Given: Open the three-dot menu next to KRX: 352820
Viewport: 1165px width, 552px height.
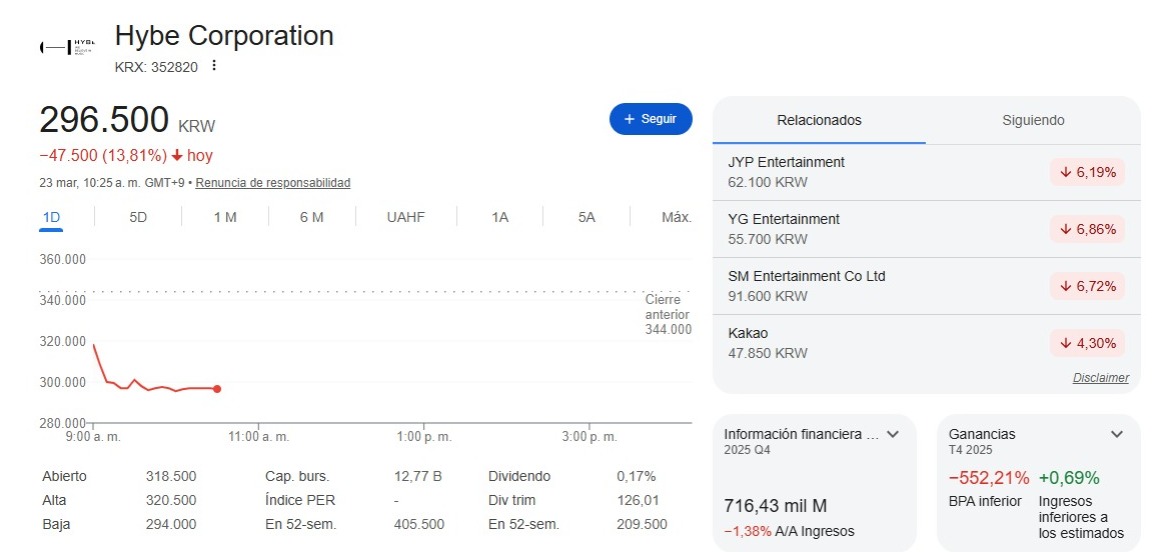Looking at the screenshot, I should [x=214, y=66].
